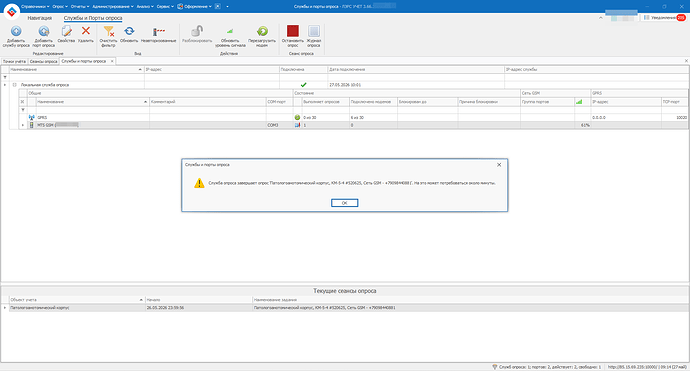Close the warning dialog with X
The height and width of the screenshot is (371, 690).
point(499,165)
